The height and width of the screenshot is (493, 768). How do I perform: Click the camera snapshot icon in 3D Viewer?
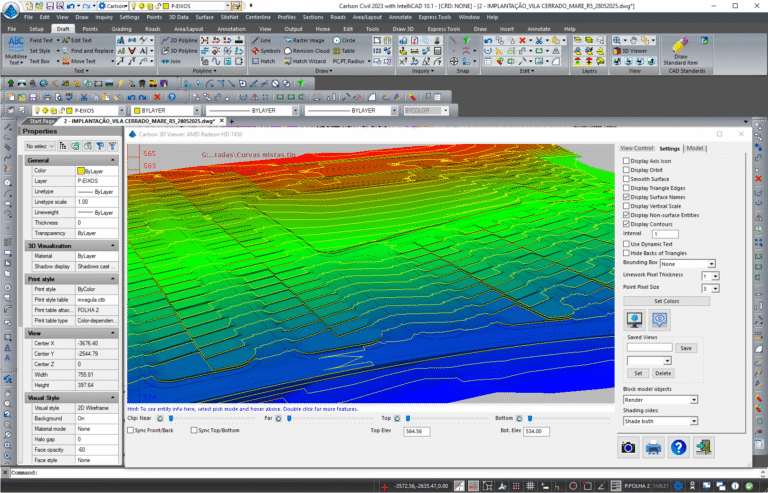coord(629,447)
